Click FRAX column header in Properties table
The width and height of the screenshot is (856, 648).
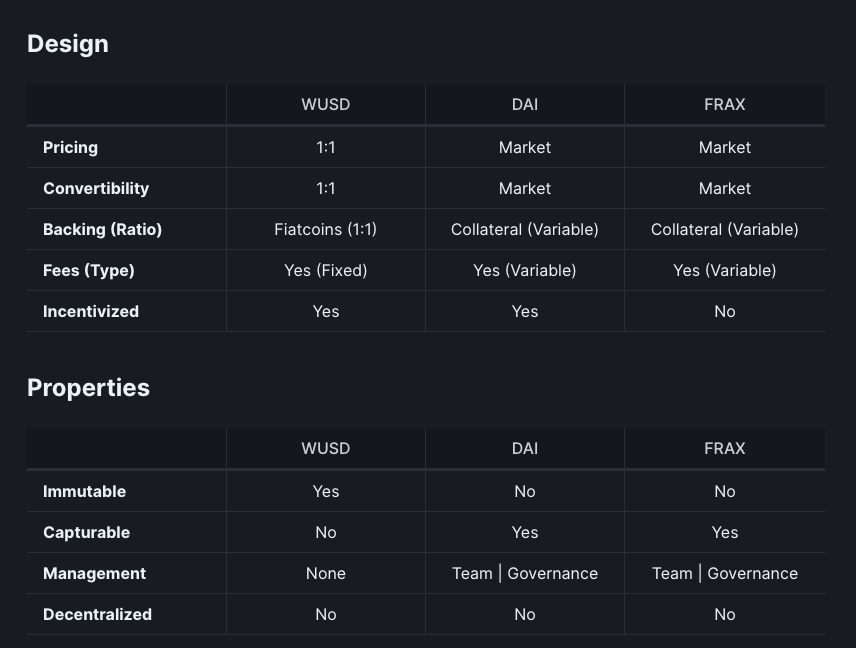coord(725,449)
